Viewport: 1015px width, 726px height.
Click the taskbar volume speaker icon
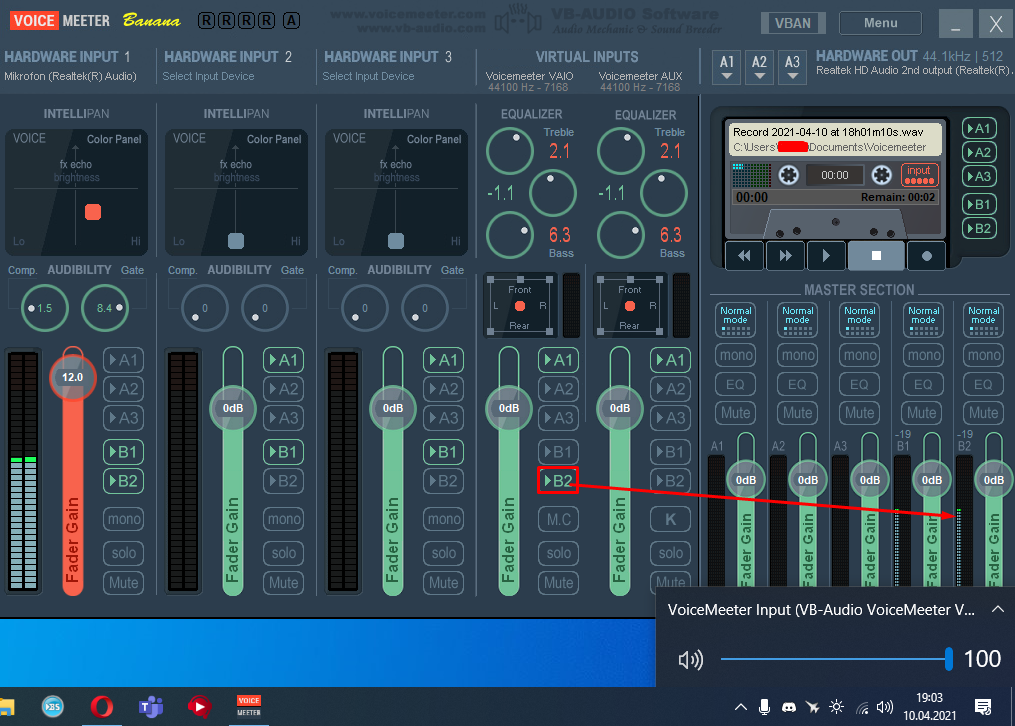coord(884,707)
